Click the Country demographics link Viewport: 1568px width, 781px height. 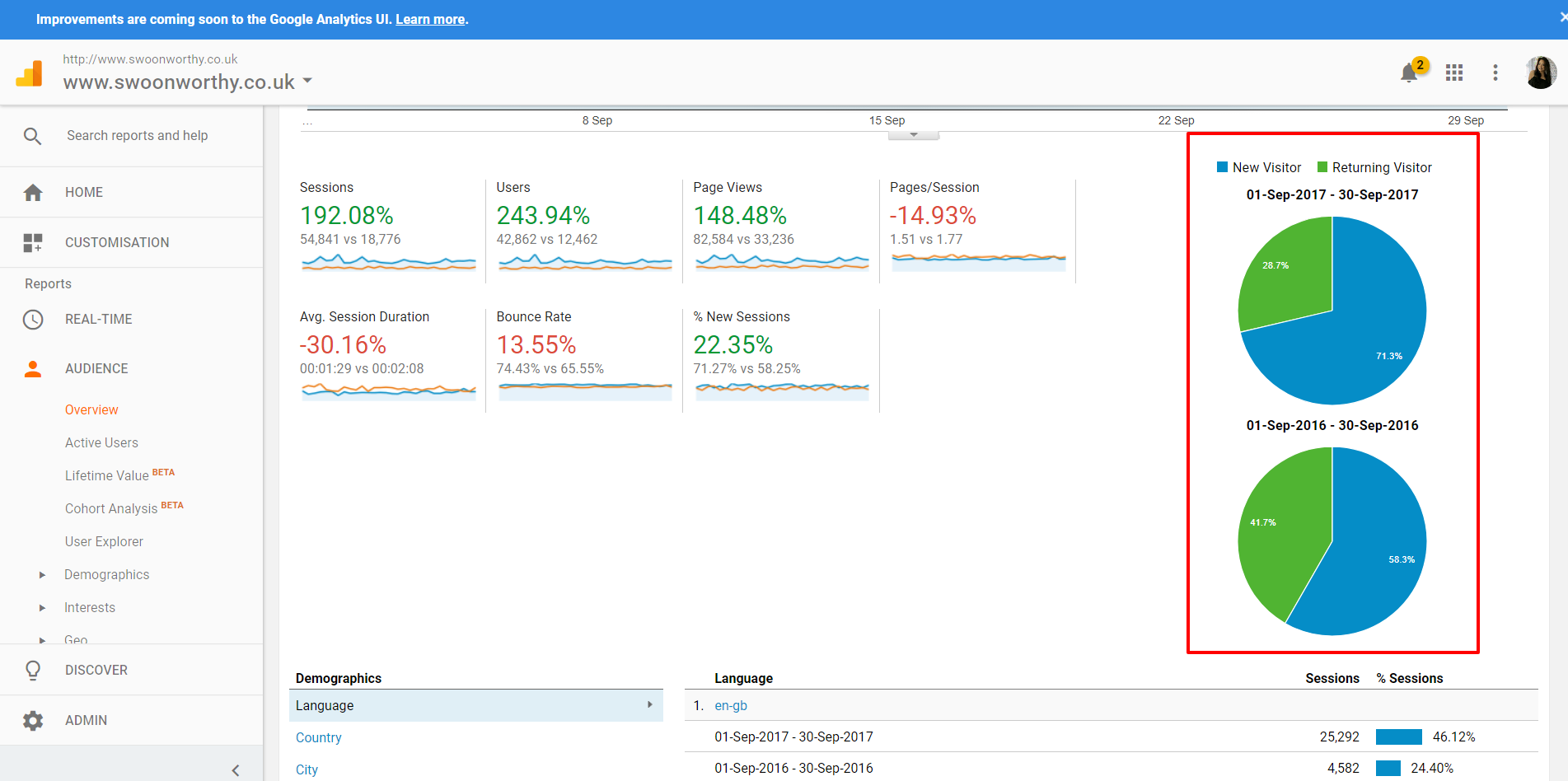(x=318, y=738)
